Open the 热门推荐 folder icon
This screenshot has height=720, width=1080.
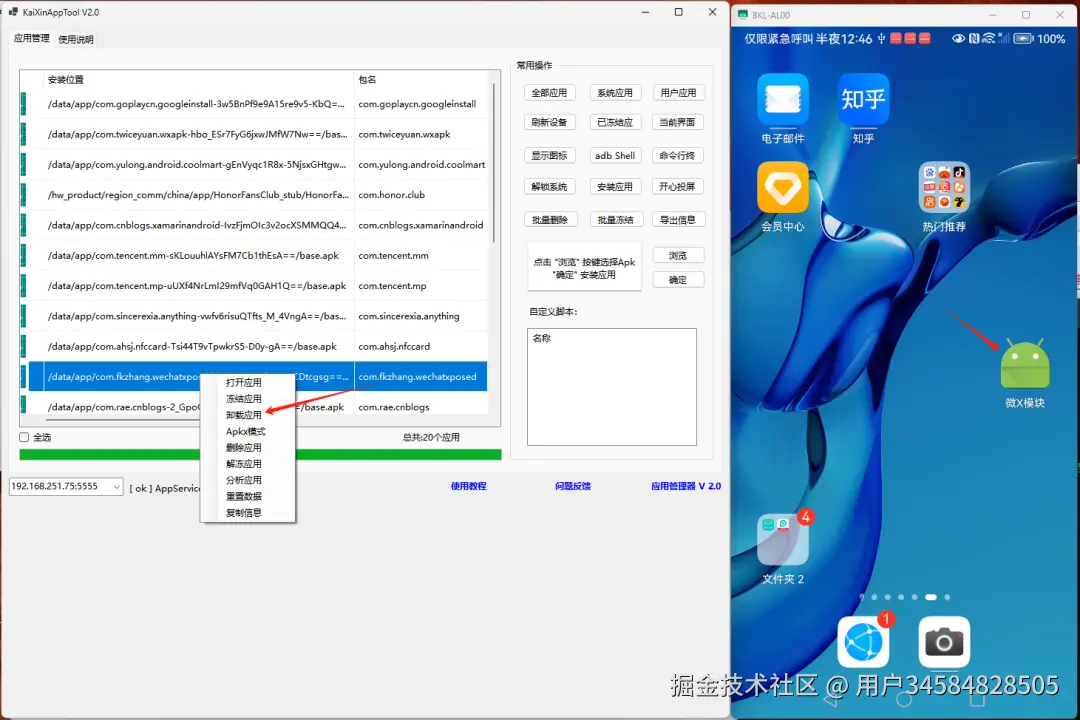click(944, 187)
